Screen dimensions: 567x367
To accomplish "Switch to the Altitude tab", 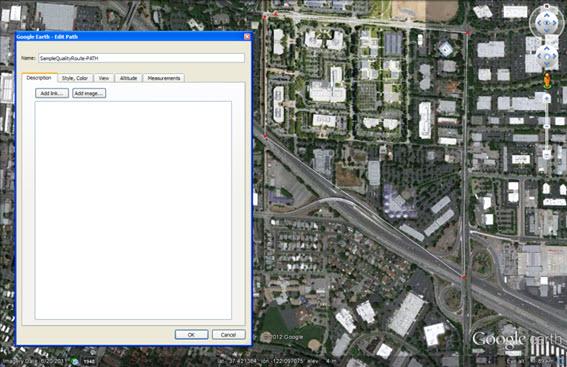I will tap(128, 78).
